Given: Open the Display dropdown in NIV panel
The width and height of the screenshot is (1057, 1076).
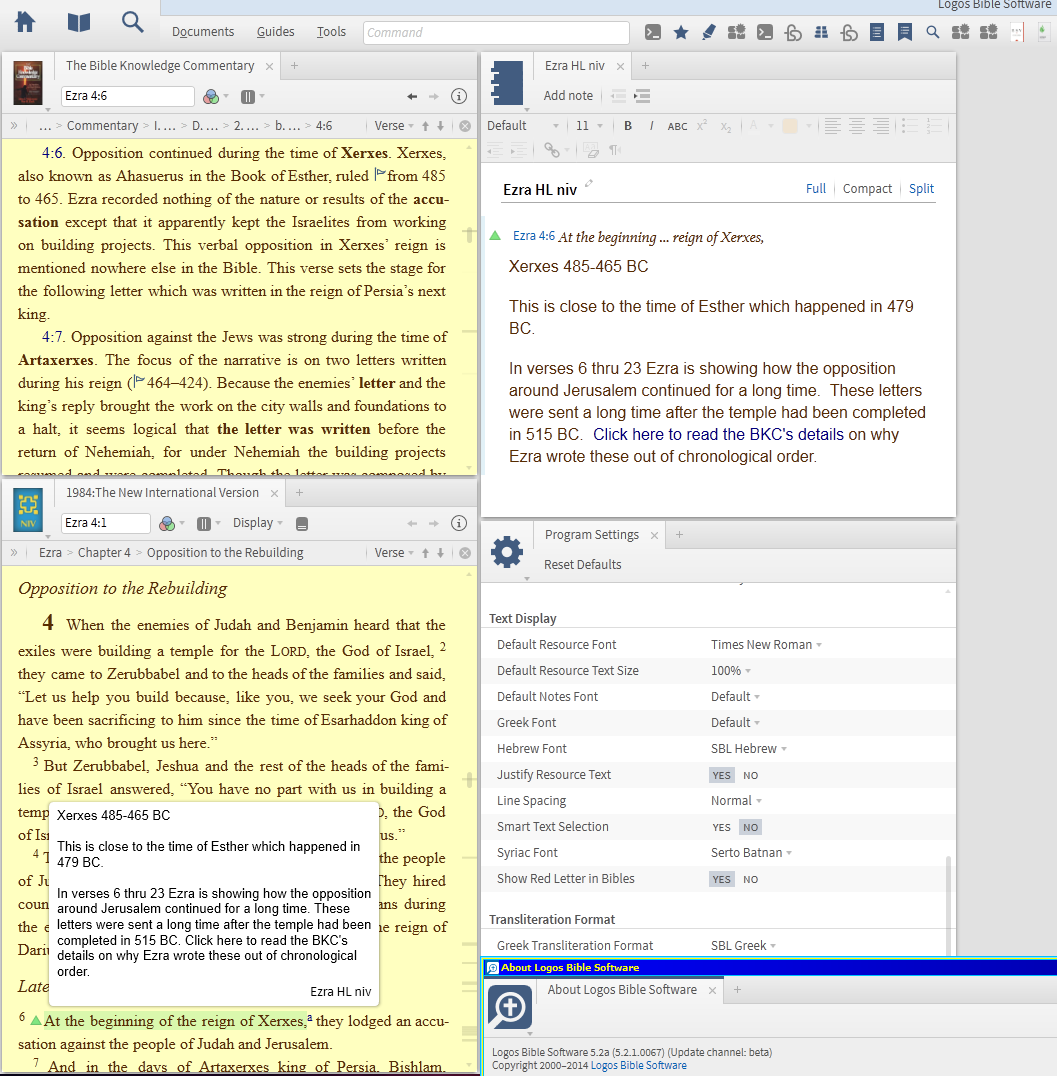Looking at the screenshot, I should [x=257, y=523].
